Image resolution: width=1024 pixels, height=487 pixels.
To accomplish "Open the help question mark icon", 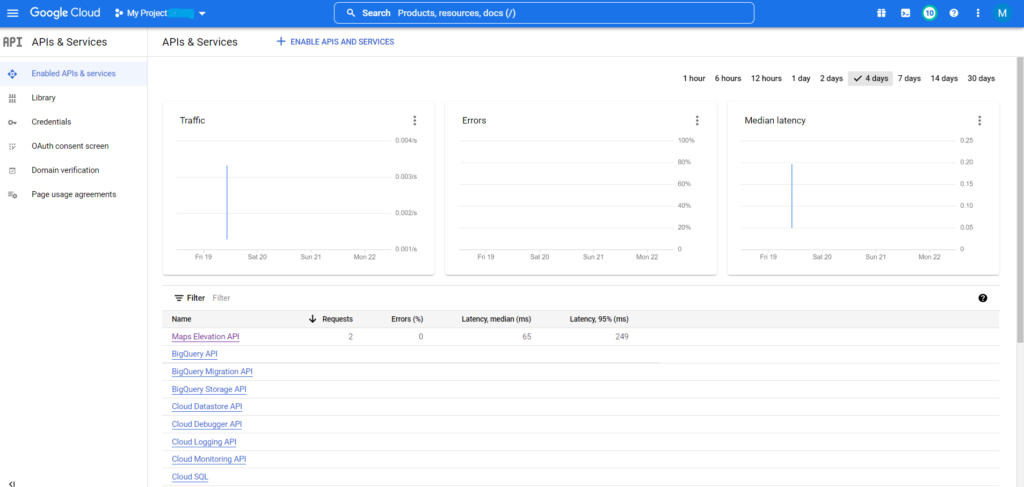I will click(953, 13).
